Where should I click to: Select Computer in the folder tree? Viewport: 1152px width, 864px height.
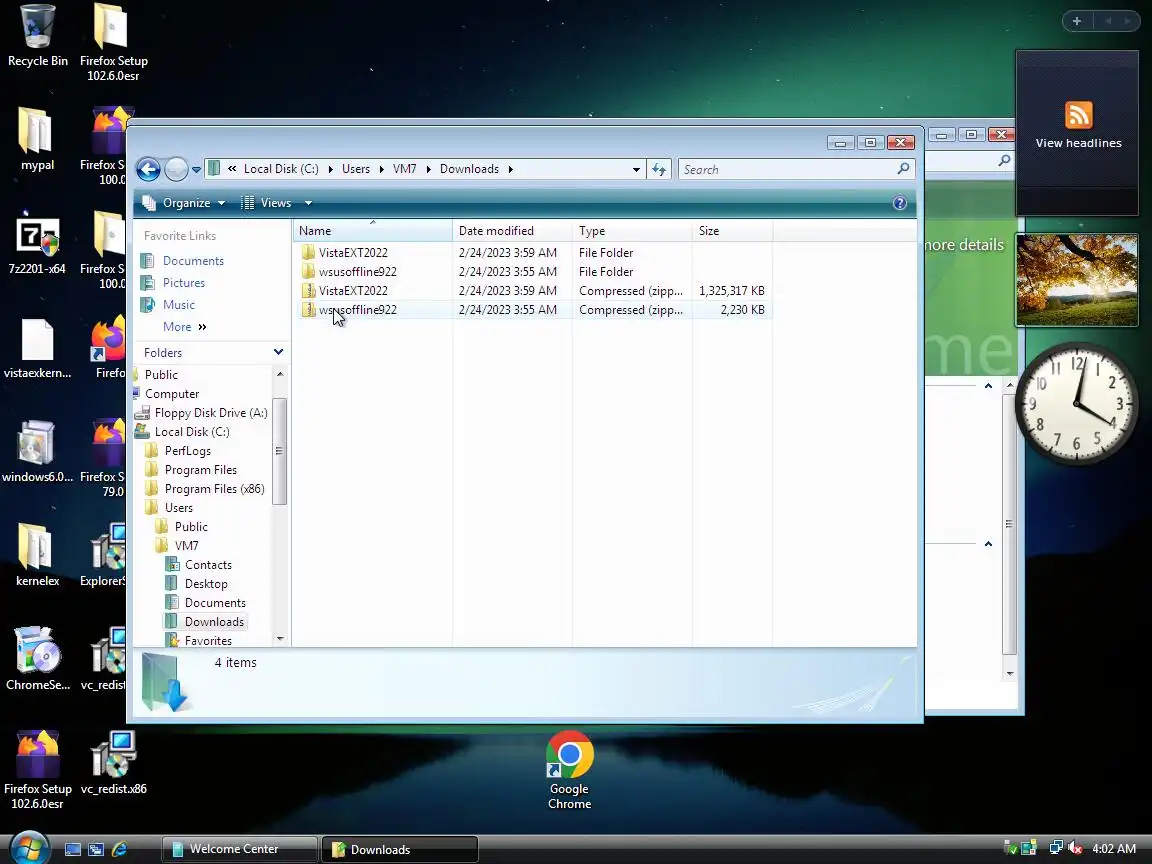point(171,394)
